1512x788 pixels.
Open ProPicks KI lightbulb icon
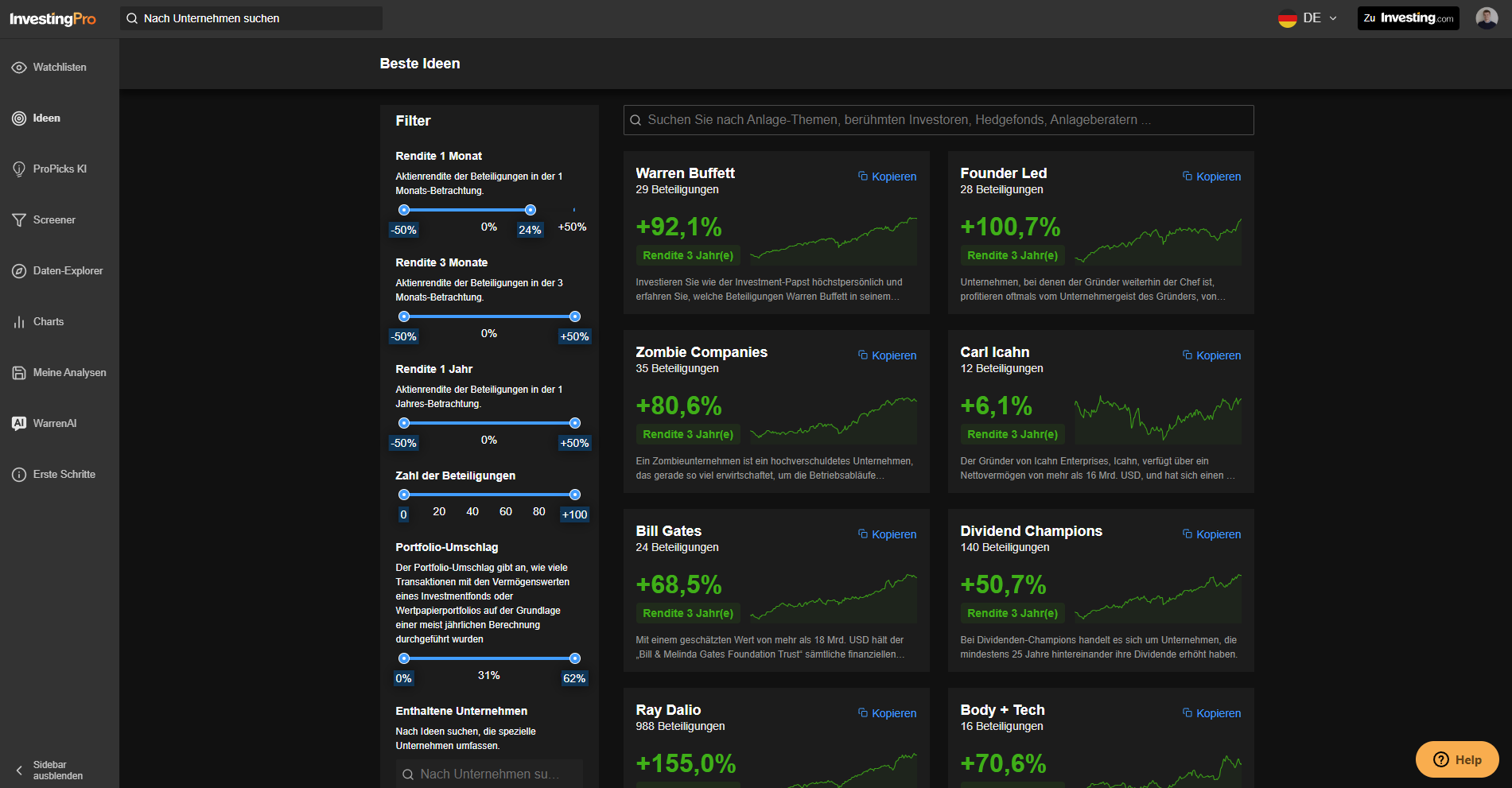(x=19, y=169)
